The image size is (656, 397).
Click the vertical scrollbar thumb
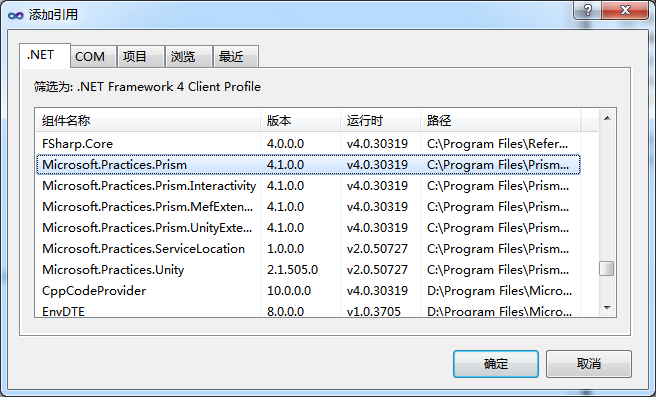pos(607,269)
